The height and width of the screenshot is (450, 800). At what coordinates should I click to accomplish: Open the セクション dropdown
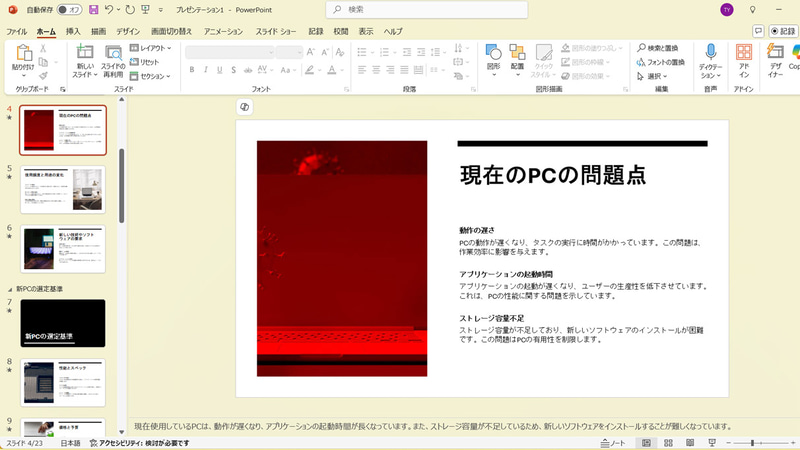151,76
